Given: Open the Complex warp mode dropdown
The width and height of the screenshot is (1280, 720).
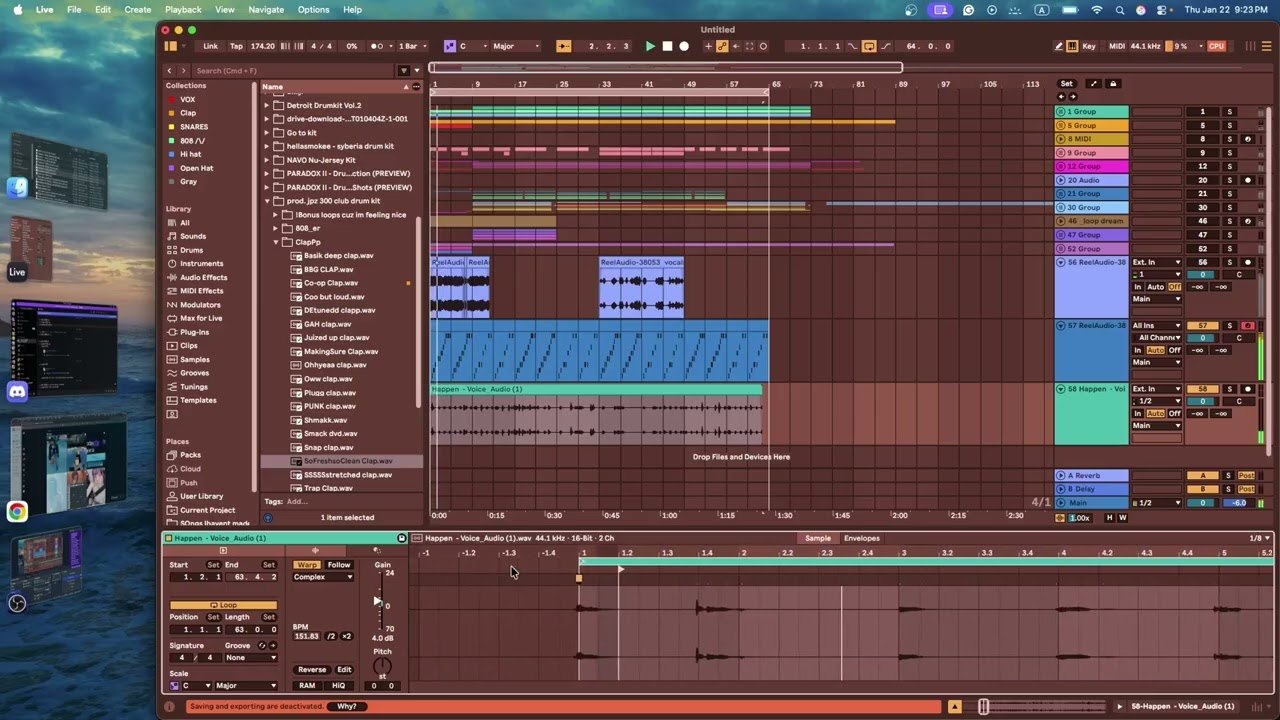Looking at the screenshot, I should [x=322, y=577].
